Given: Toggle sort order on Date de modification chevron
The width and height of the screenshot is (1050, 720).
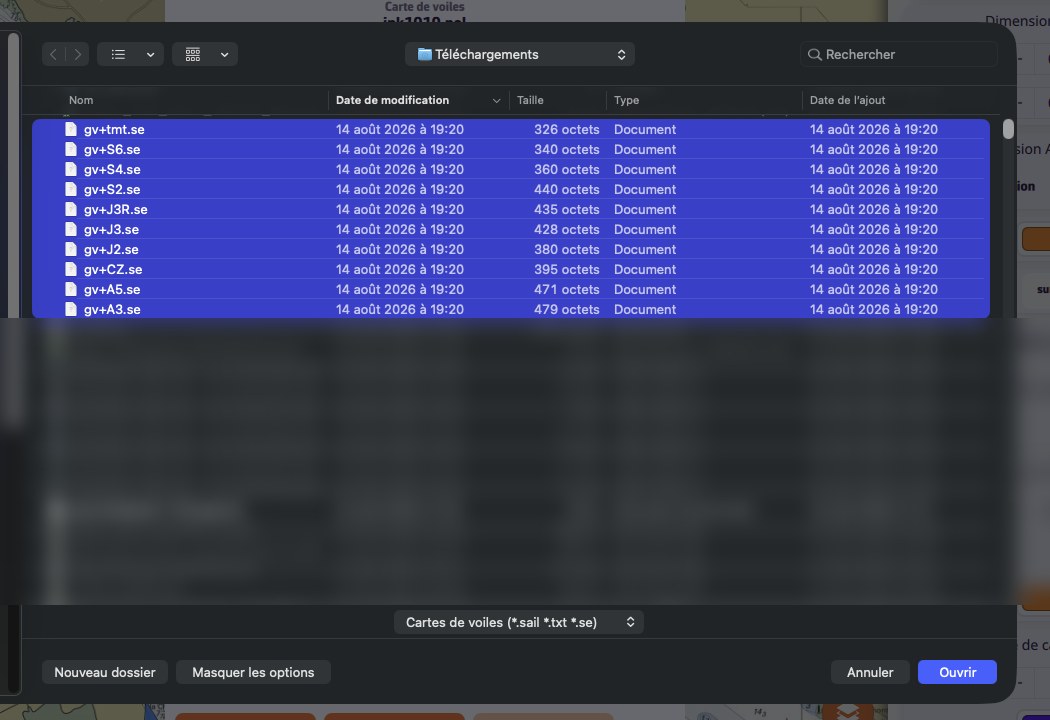Looking at the screenshot, I should click(496, 100).
